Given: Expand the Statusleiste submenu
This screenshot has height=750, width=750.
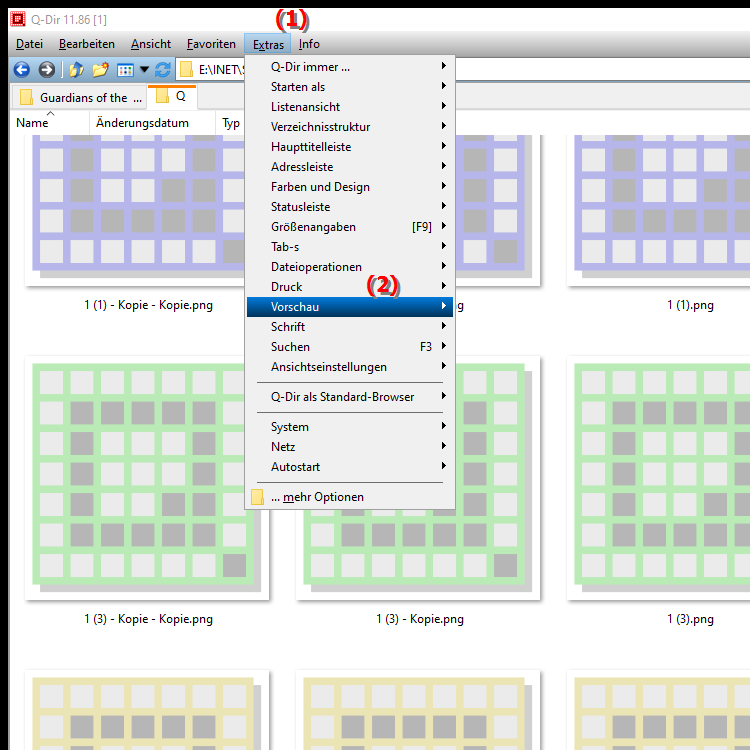Looking at the screenshot, I should click(350, 207).
